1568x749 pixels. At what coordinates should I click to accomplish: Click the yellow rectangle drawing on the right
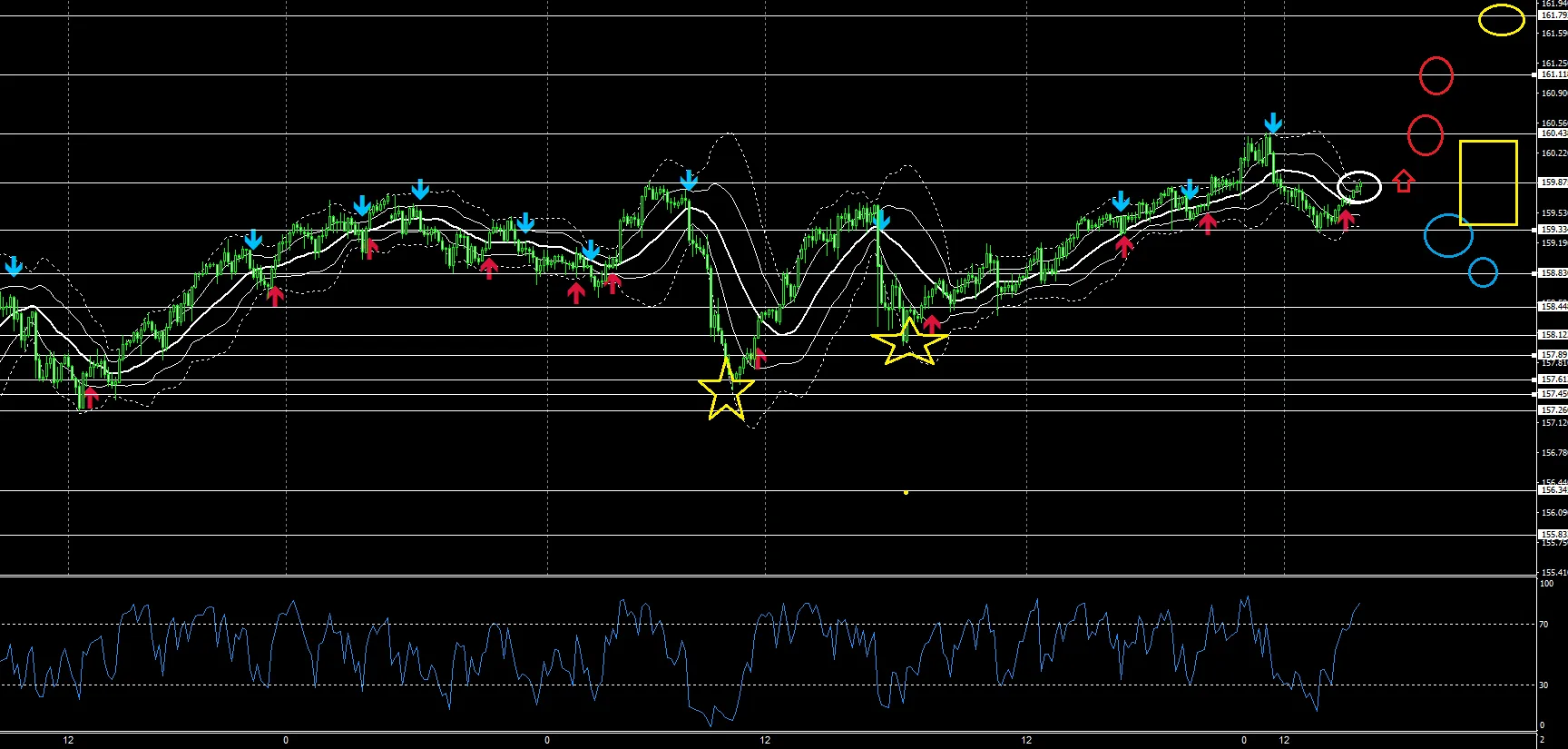tap(1488, 182)
